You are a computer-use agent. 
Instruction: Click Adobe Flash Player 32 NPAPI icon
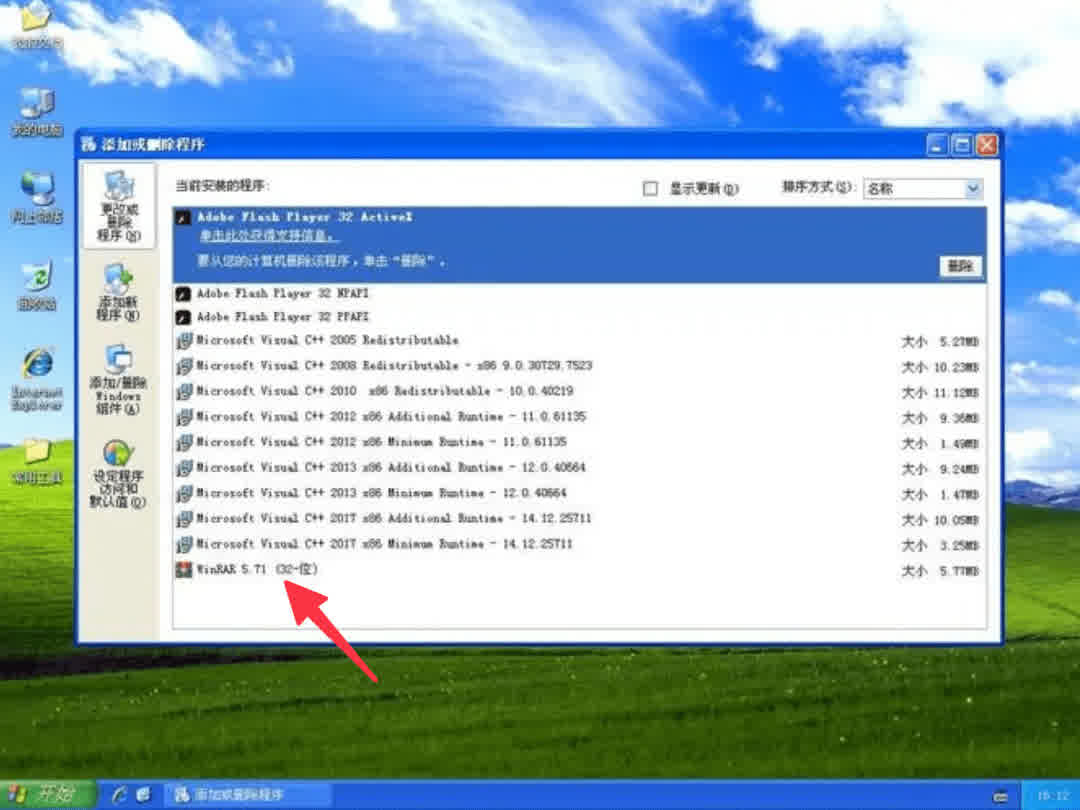[183, 294]
